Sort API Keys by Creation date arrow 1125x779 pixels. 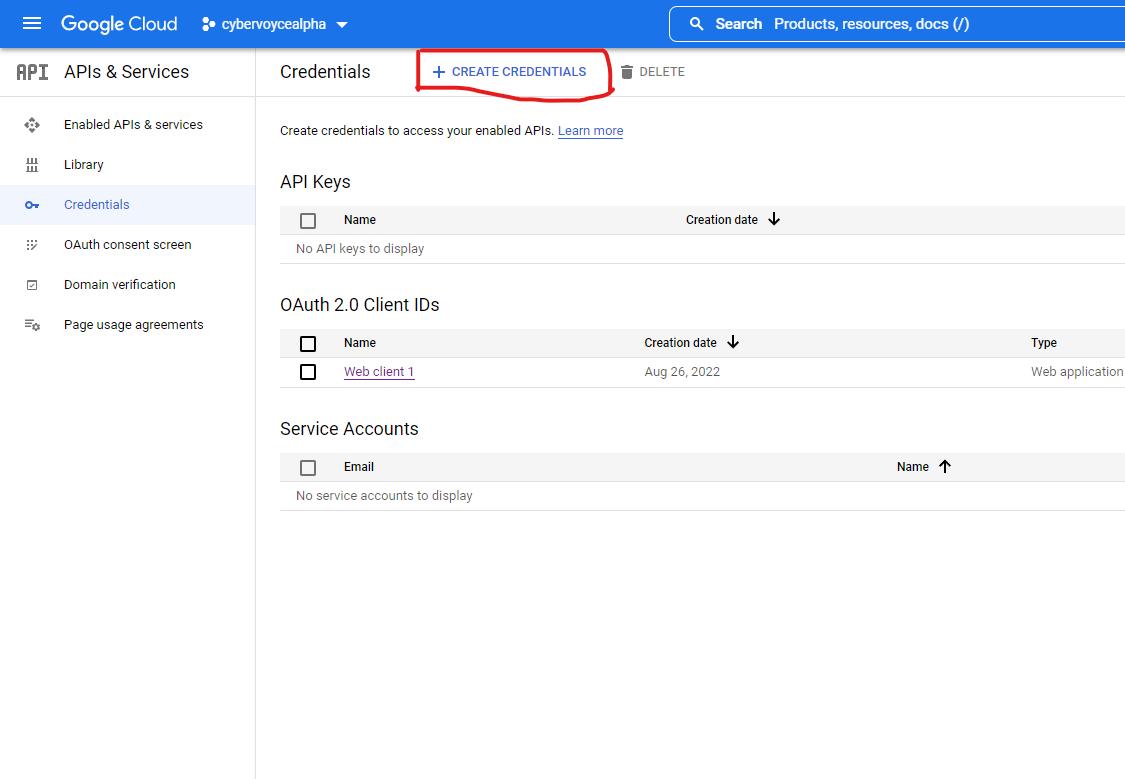(774, 220)
